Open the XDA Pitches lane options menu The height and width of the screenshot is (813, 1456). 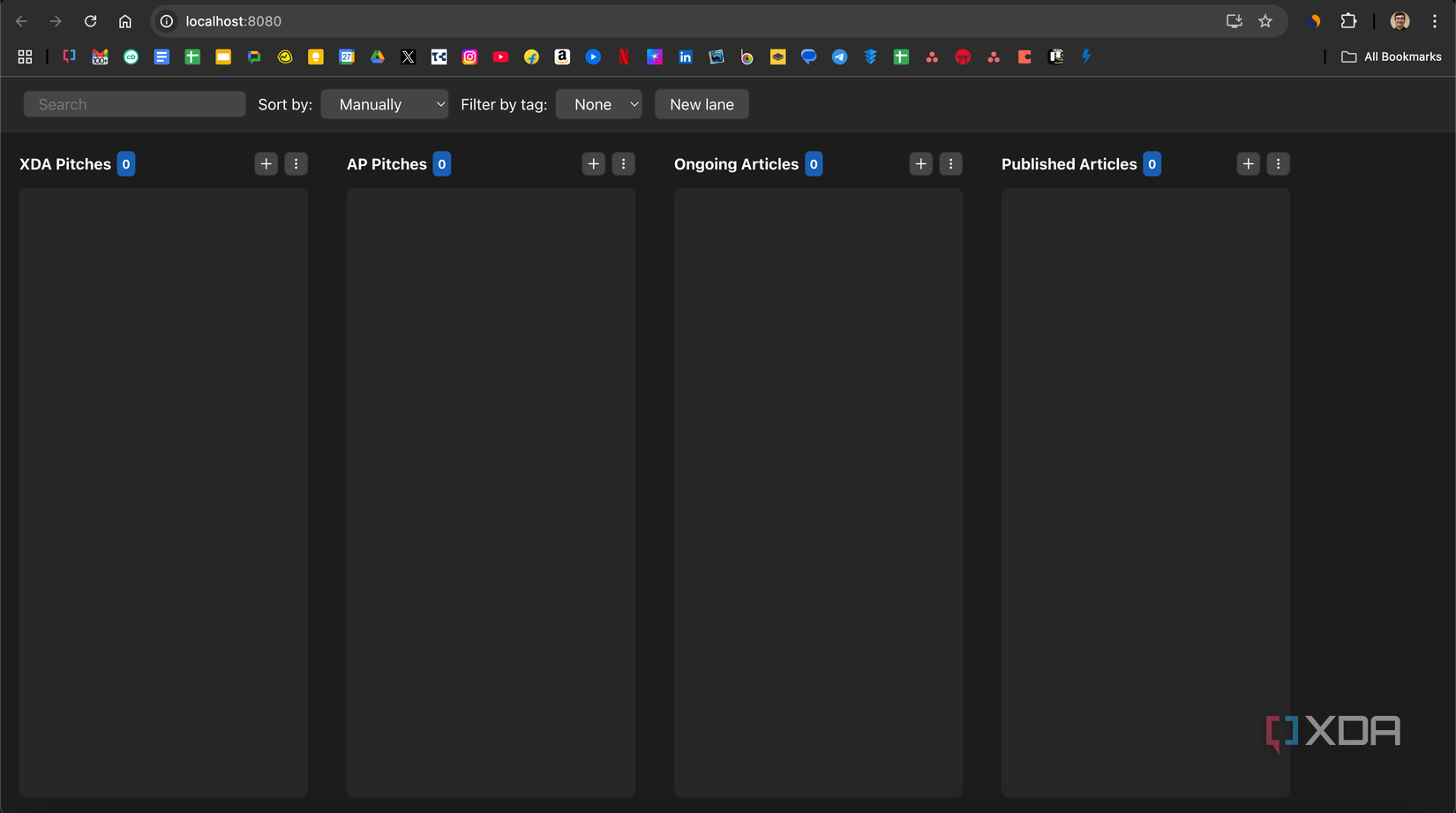(296, 163)
